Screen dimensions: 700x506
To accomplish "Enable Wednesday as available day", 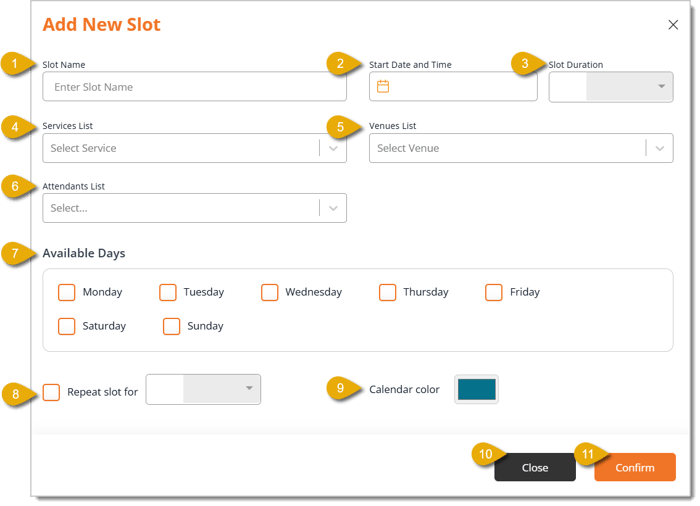I will (270, 293).
